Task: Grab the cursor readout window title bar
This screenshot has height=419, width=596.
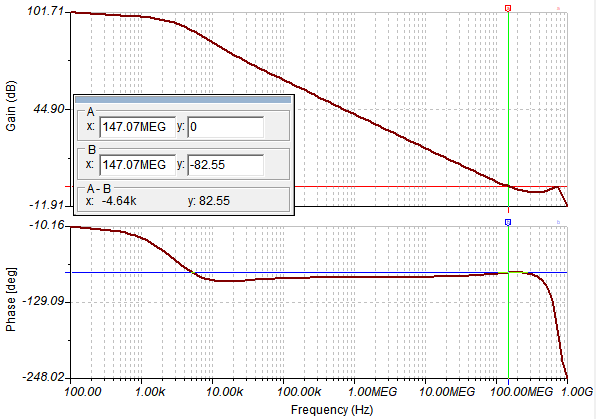Action: click(183, 100)
